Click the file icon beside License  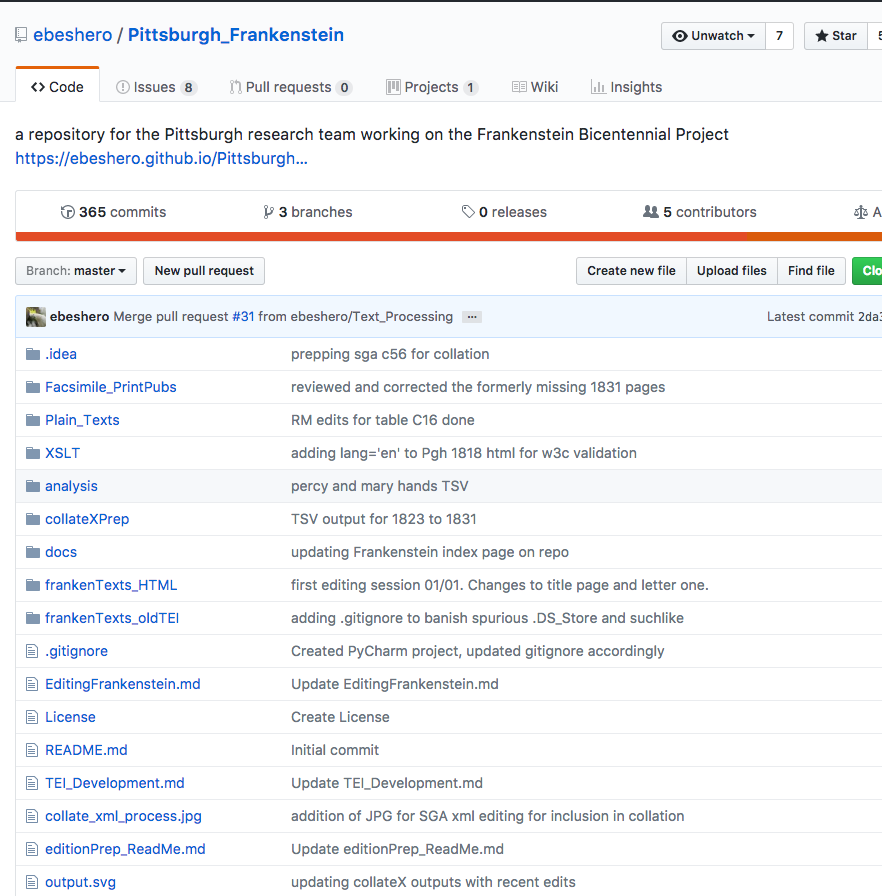(x=32, y=717)
